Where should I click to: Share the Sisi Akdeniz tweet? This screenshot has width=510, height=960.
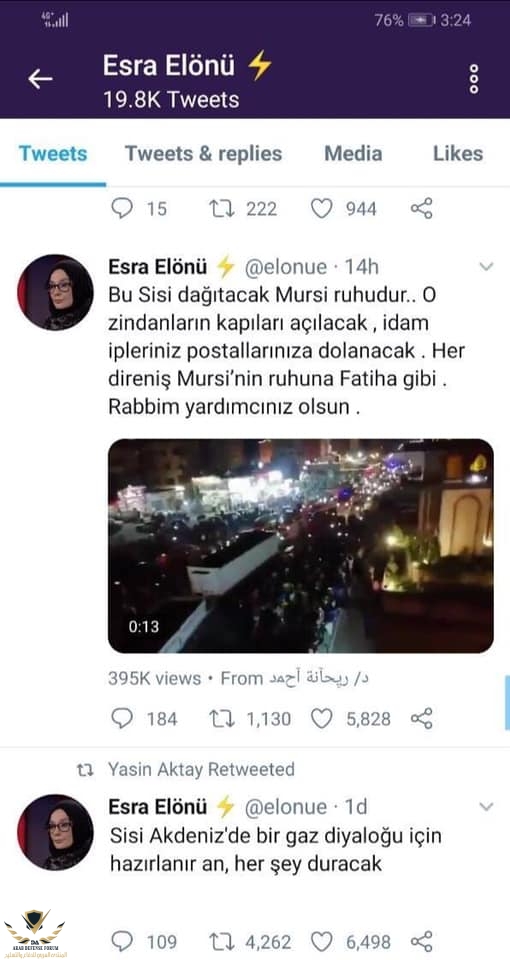coord(422,941)
